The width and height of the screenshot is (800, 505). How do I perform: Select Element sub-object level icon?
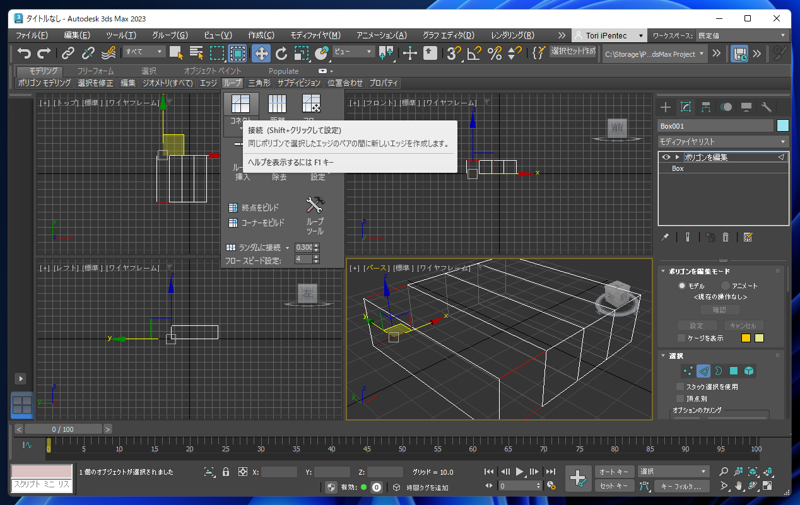[x=749, y=371]
